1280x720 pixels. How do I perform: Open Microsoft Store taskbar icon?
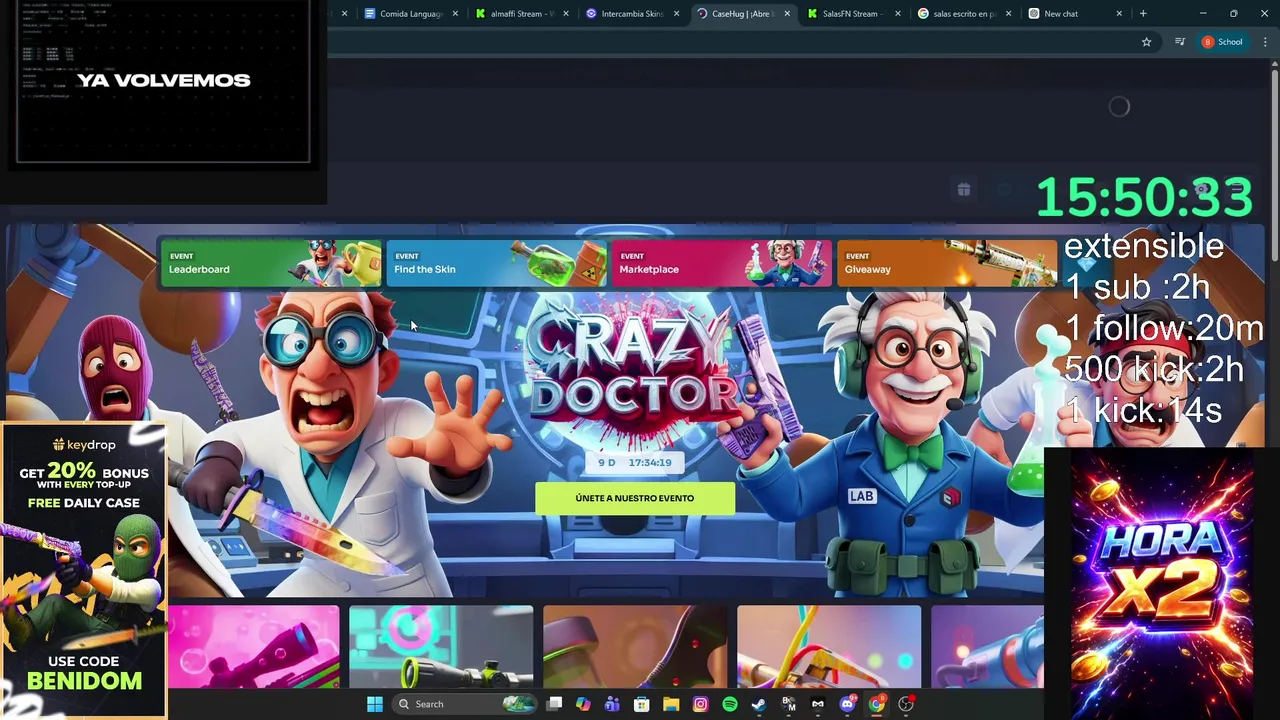(642, 704)
